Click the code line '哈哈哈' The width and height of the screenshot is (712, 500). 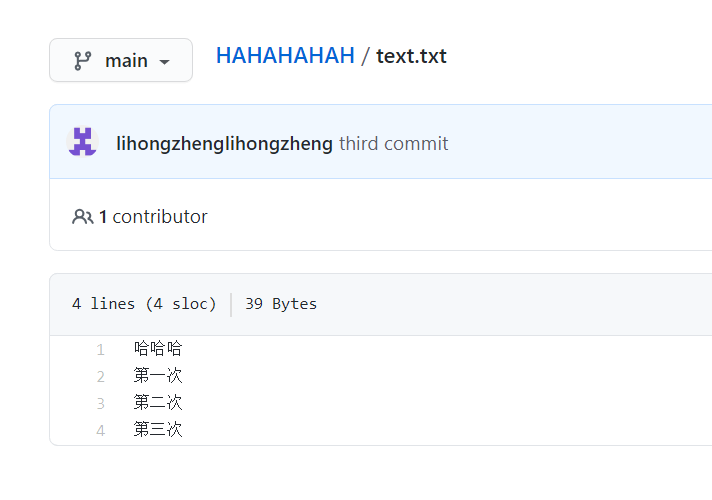158,349
